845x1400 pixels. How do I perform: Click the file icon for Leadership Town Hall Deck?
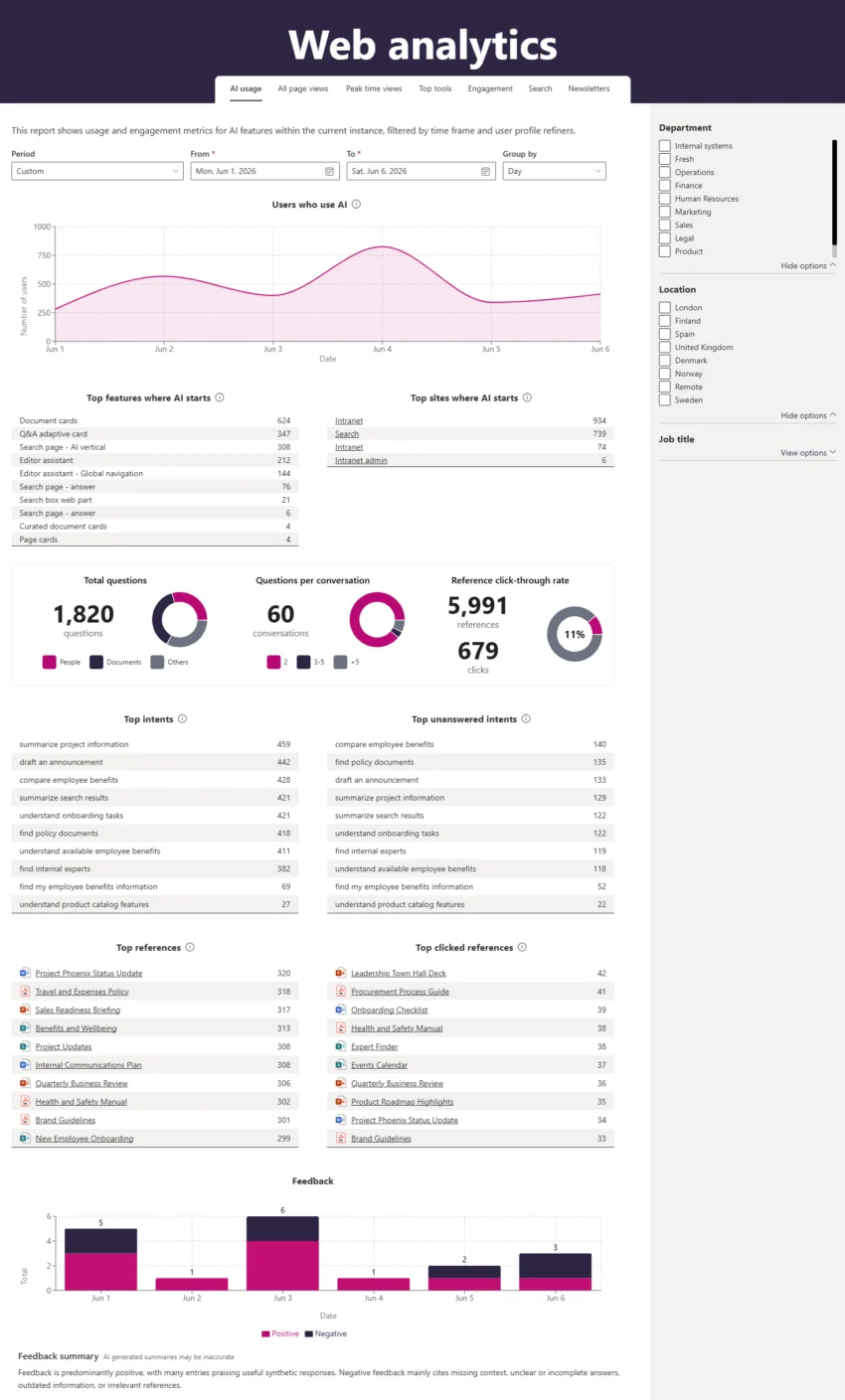(341, 973)
